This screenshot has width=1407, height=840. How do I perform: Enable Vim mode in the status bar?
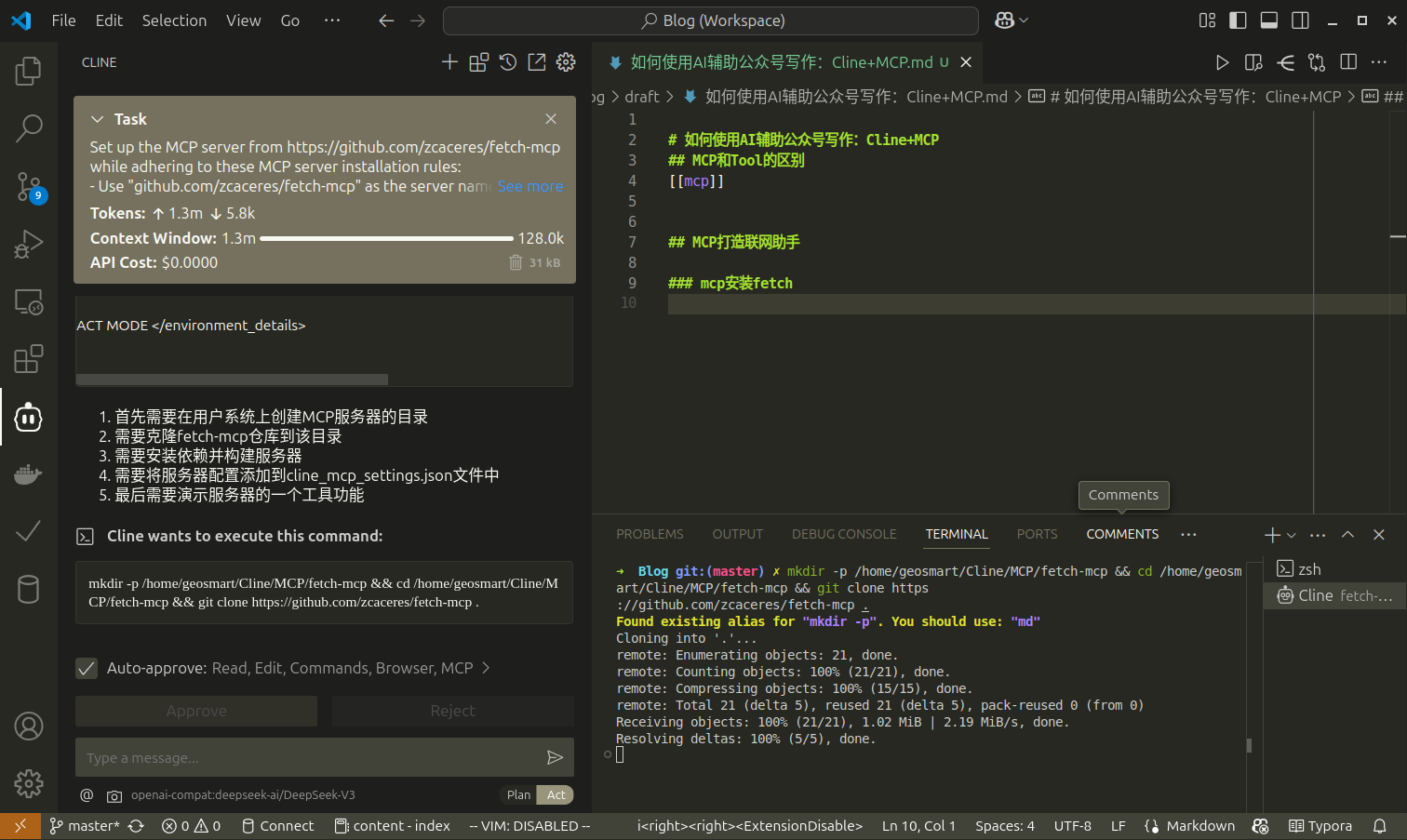(x=529, y=825)
